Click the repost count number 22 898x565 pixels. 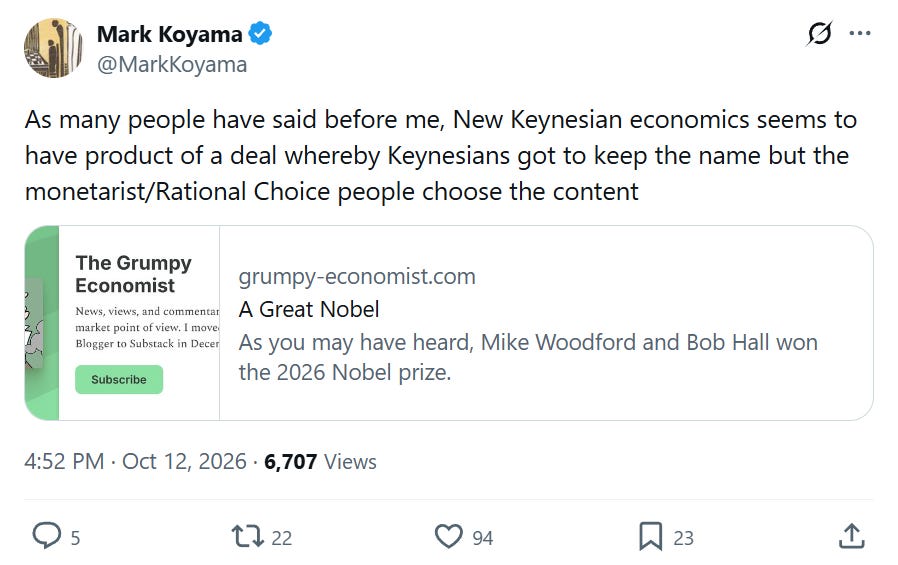(x=282, y=538)
